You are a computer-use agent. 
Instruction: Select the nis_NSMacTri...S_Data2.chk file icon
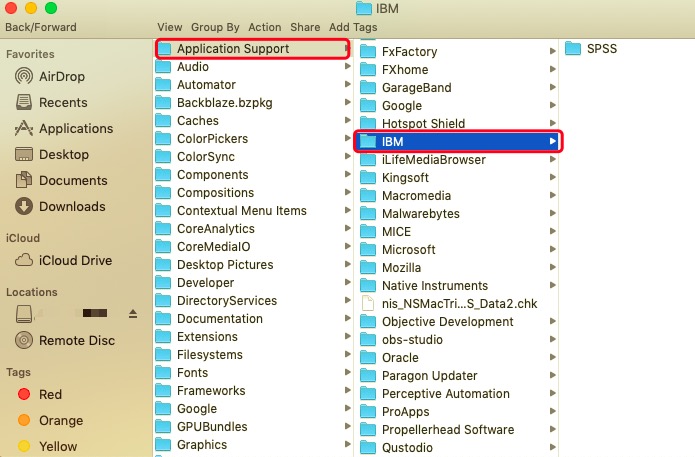368,304
